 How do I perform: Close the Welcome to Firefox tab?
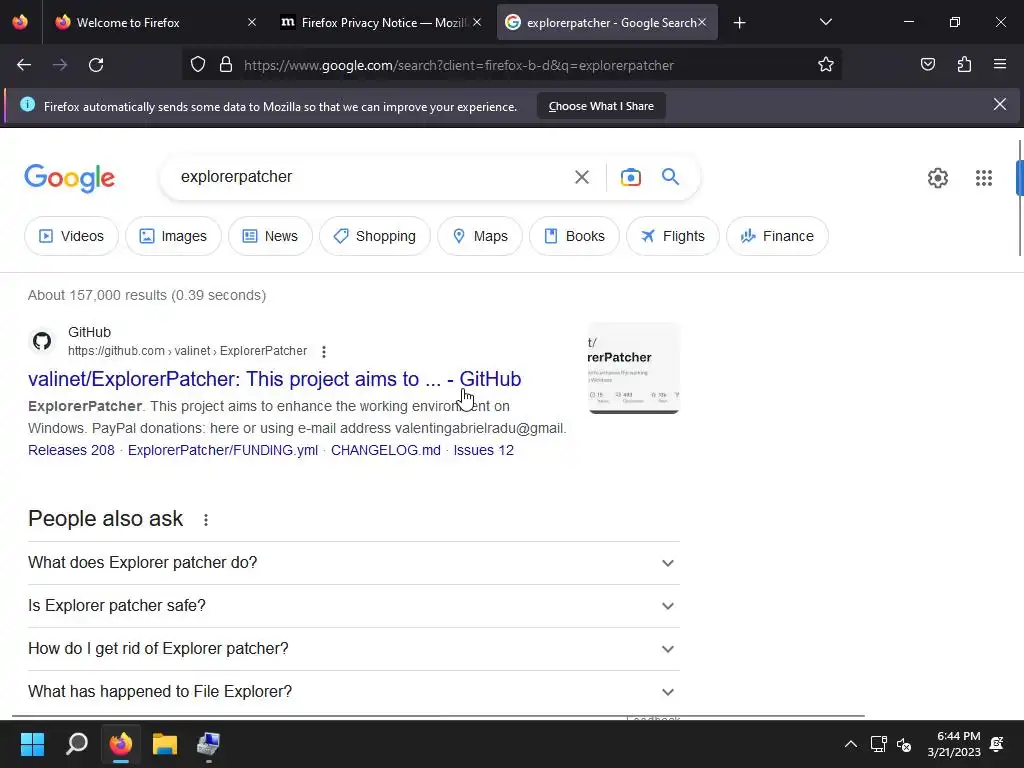click(251, 22)
